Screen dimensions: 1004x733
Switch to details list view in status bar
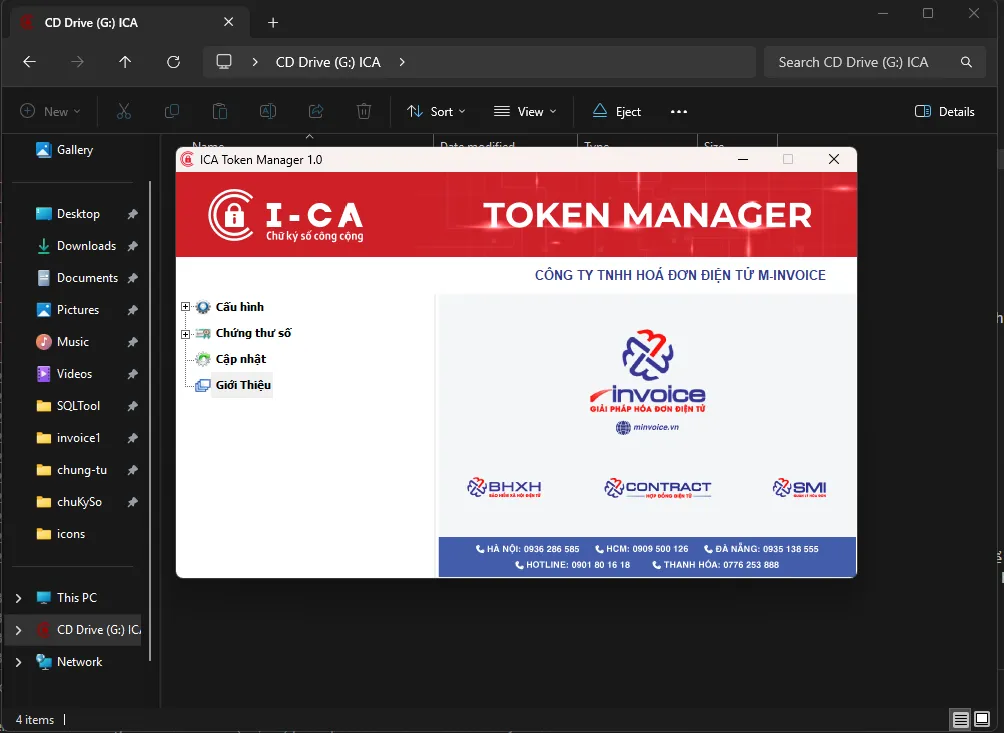tap(960, 720)
